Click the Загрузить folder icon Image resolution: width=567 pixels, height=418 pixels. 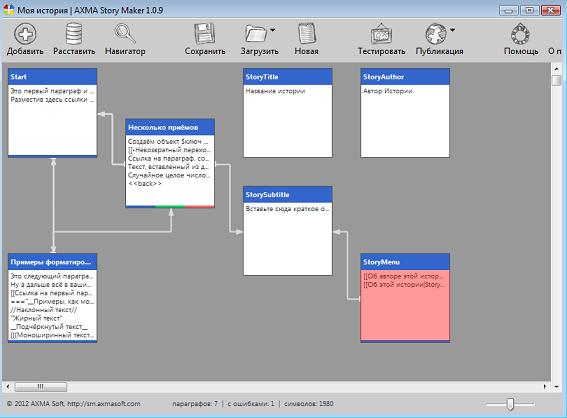[256, 34]
